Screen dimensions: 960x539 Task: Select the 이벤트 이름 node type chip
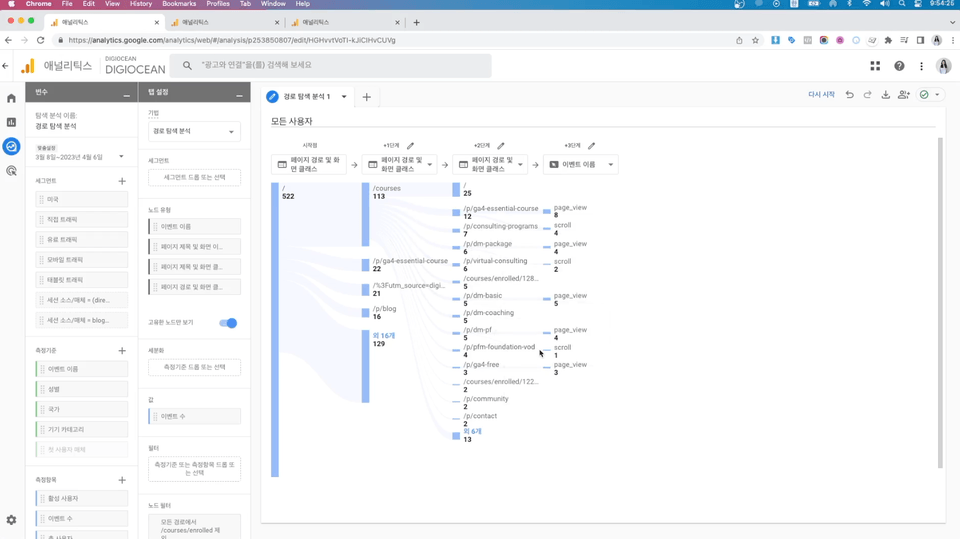194,227
